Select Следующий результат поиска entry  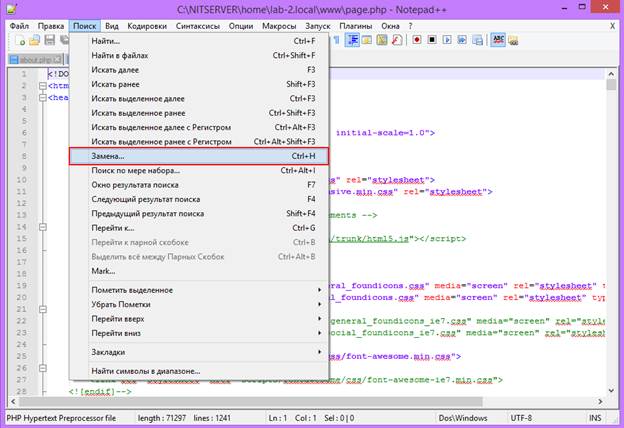point(199,199)
